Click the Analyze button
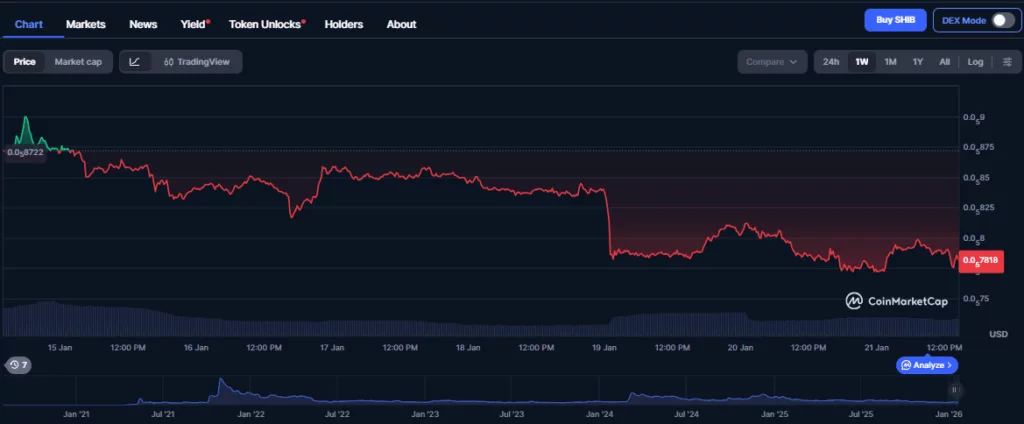Image resolution: width=1024 pixels, height=424 pixels. click(927, 365)
